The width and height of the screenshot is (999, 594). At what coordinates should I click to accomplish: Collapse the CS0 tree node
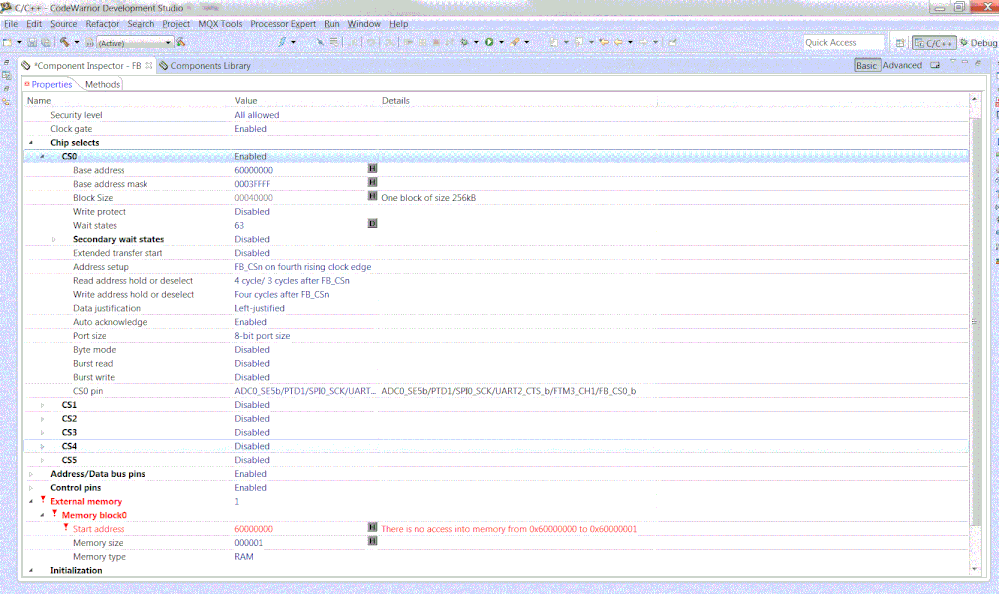42,157
